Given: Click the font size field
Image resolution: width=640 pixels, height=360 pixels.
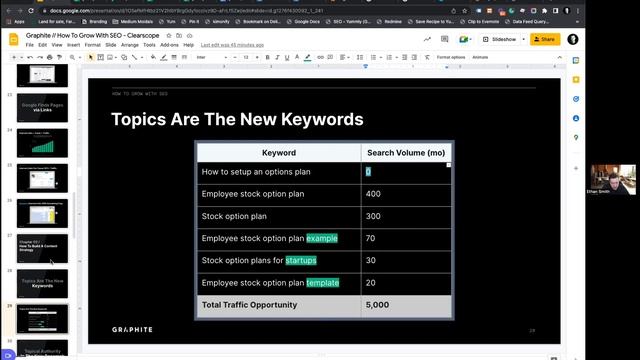Looking at the screenshot, I should pos(246,58).
